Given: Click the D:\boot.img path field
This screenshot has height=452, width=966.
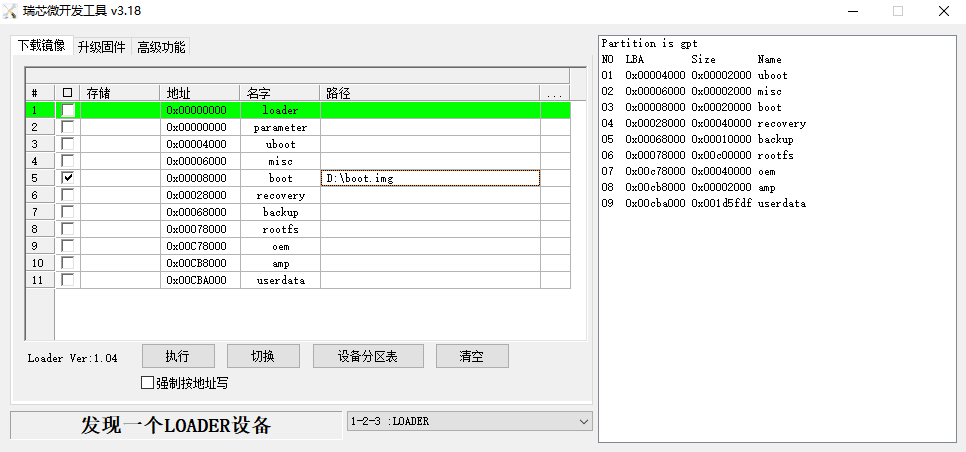Looking at the screenshot, I should [x=430, y=178].
